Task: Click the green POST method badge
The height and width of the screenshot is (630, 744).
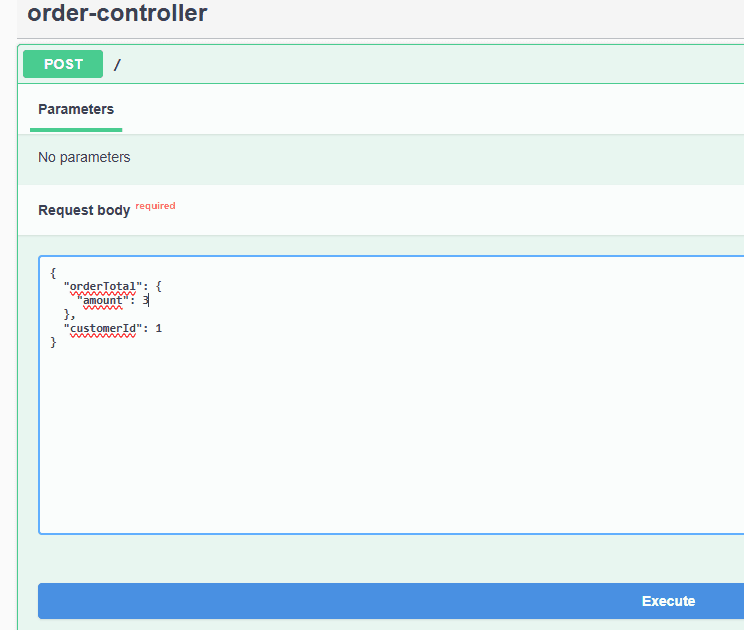Action: (63, 64)
